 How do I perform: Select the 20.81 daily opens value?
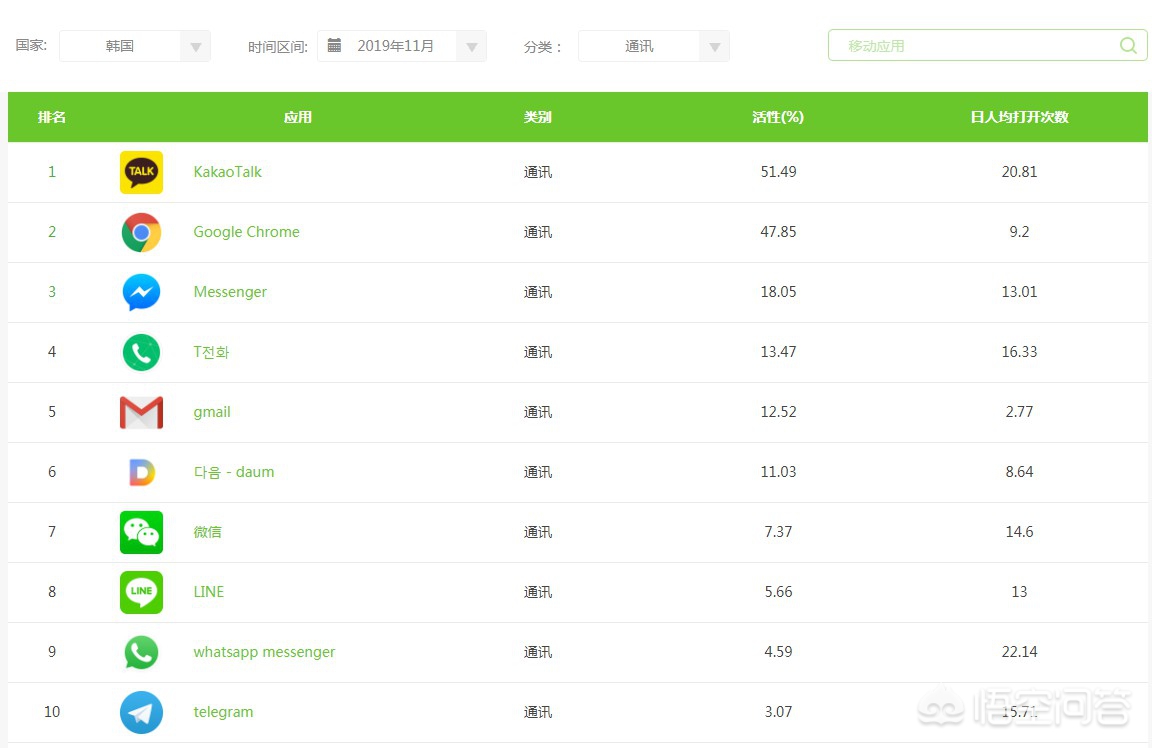coord(1019,172)
